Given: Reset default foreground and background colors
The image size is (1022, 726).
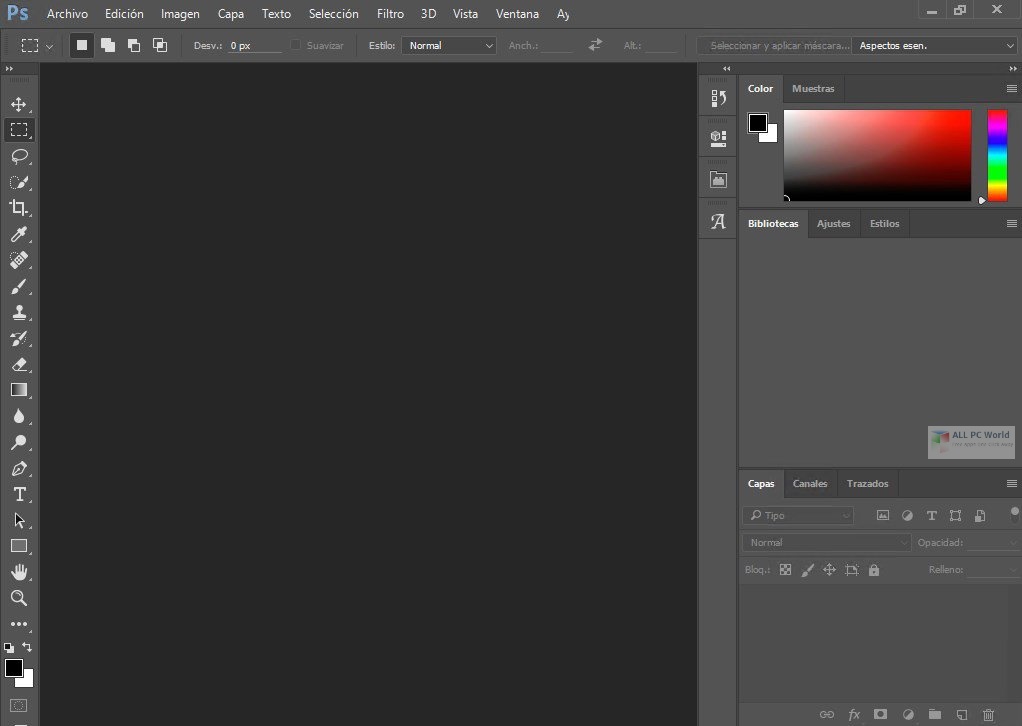Looking at the screenshot, I should click(9, 648).
